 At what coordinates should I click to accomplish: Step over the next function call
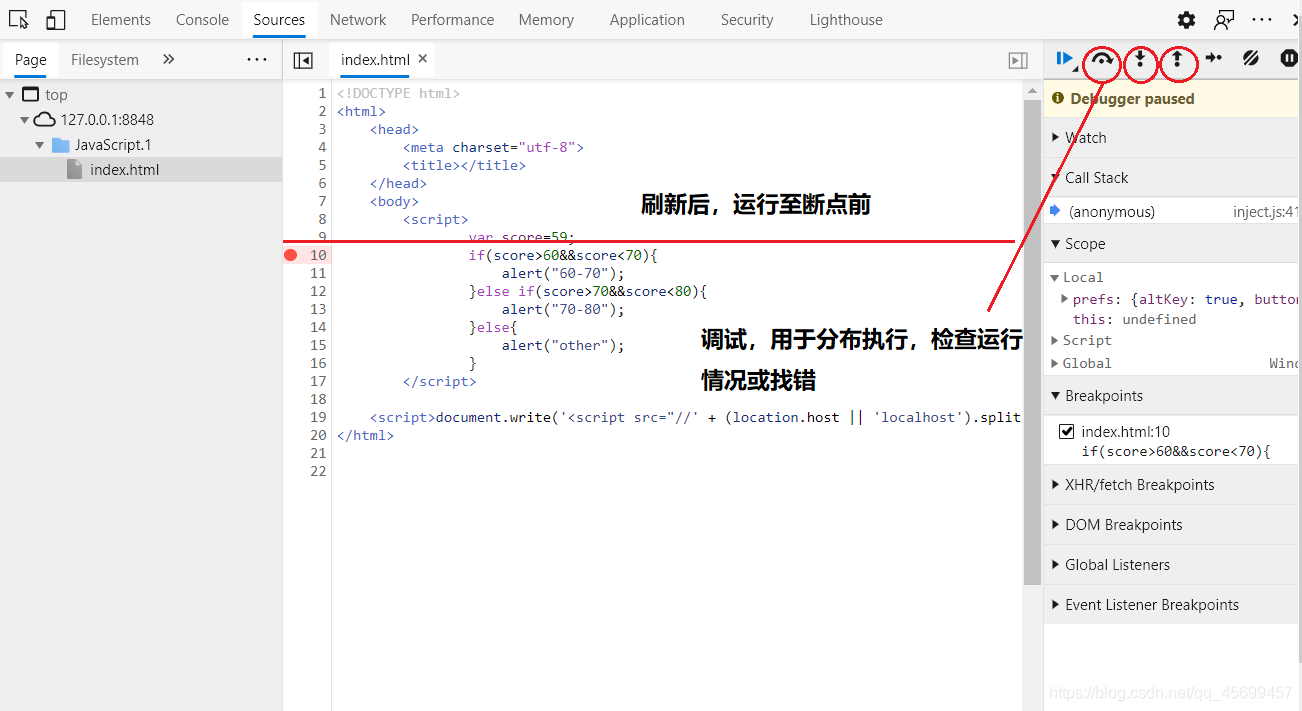pyautogui.click(x=1102, y=60)
